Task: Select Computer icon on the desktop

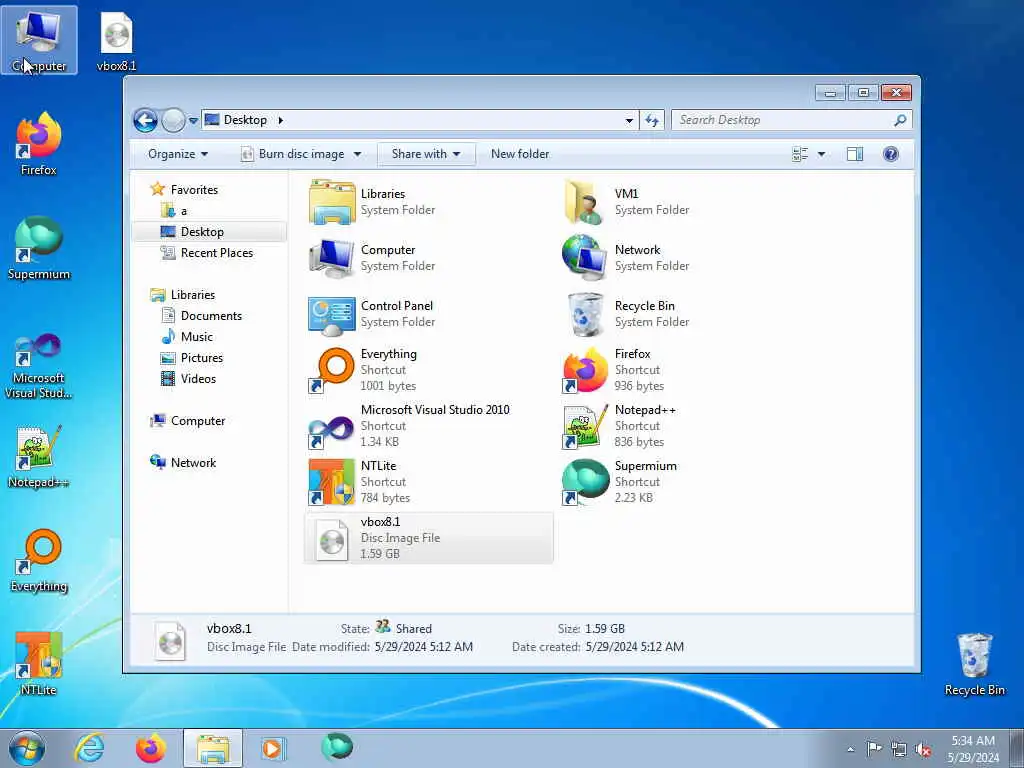Action: click(x=39, y=40)
